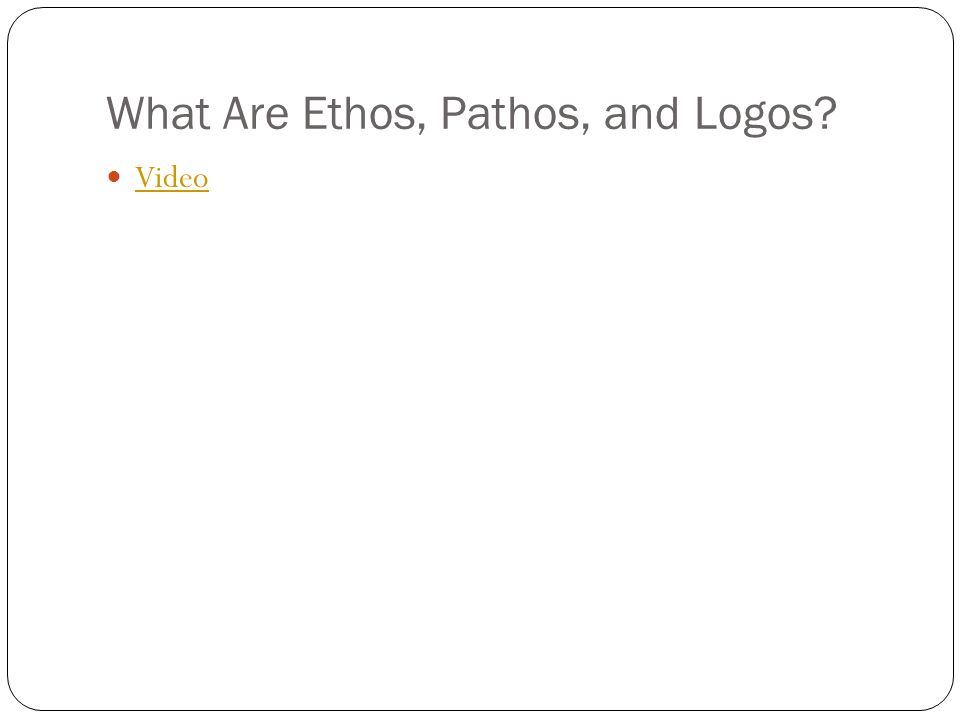
Task: Click the capital "L" in Logos
Action: point(706,113)
